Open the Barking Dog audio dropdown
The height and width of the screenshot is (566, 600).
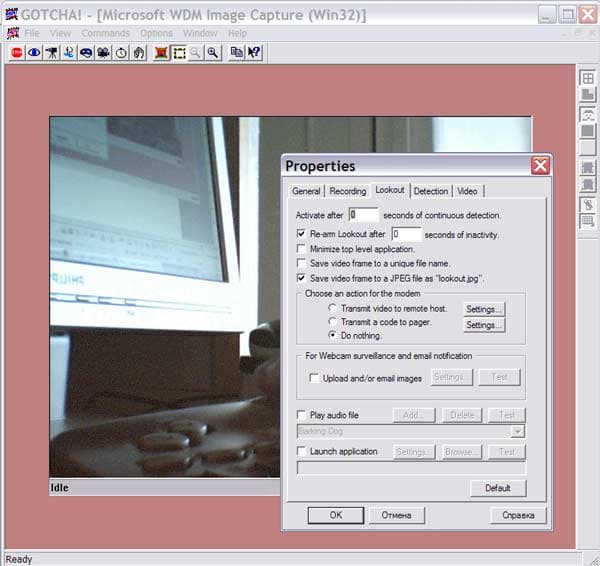pyautogui.click(x=517, y=432)
